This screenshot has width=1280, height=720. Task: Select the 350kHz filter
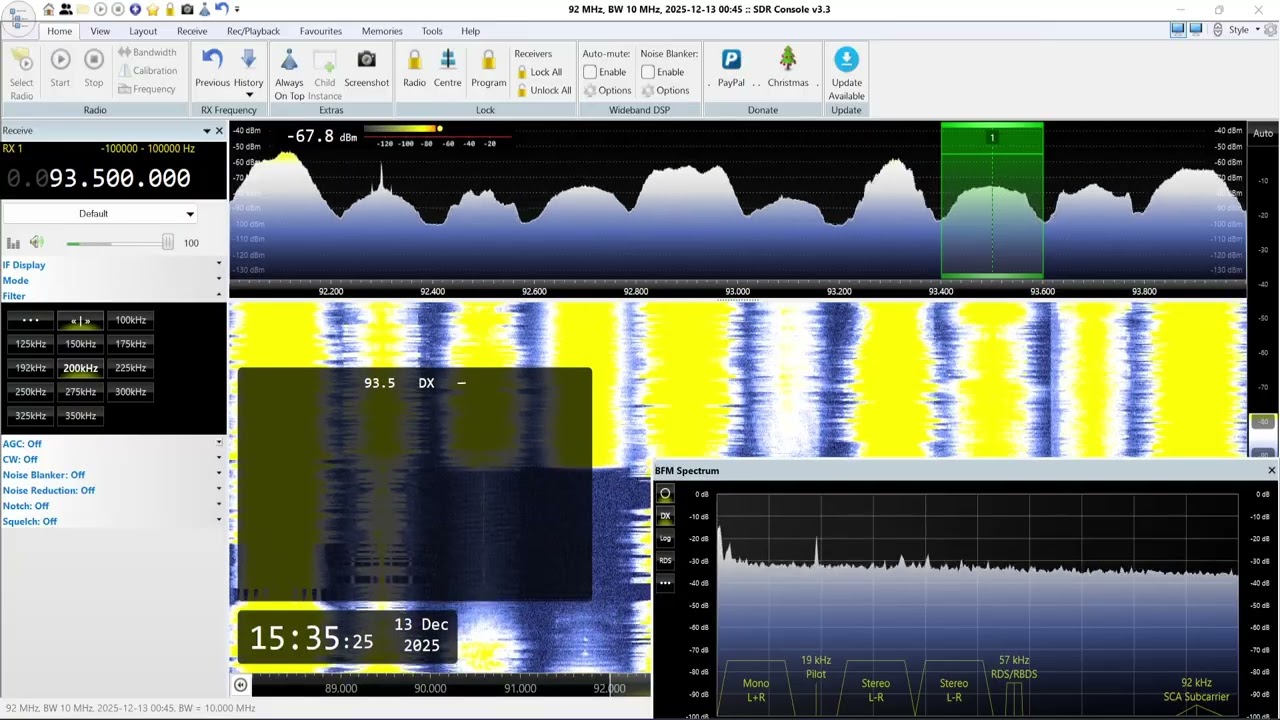pos(80,416)
